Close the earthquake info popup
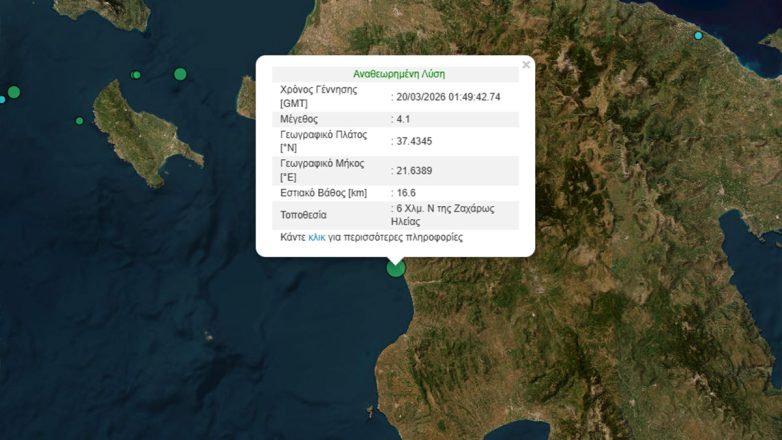The width and height of the screenshot is (782, 440). coord(526,65)
